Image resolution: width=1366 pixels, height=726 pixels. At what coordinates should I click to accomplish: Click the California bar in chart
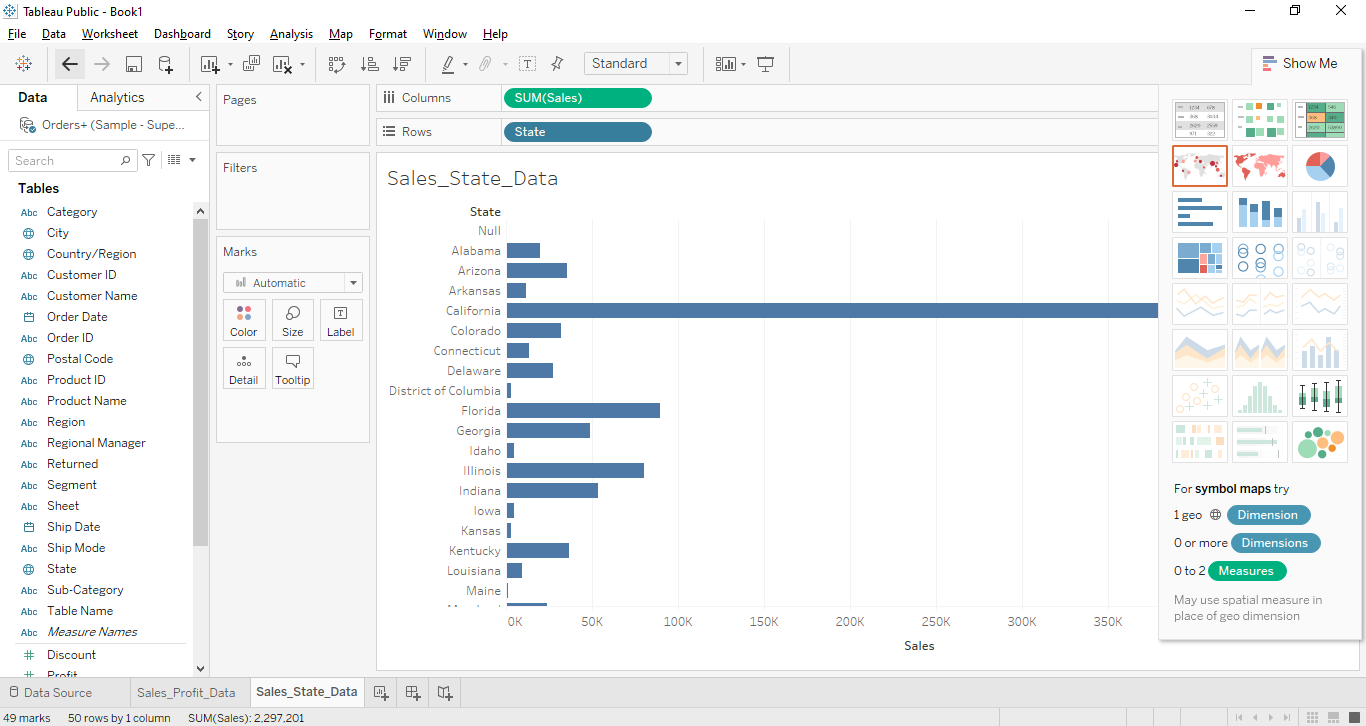pos(832,311)
